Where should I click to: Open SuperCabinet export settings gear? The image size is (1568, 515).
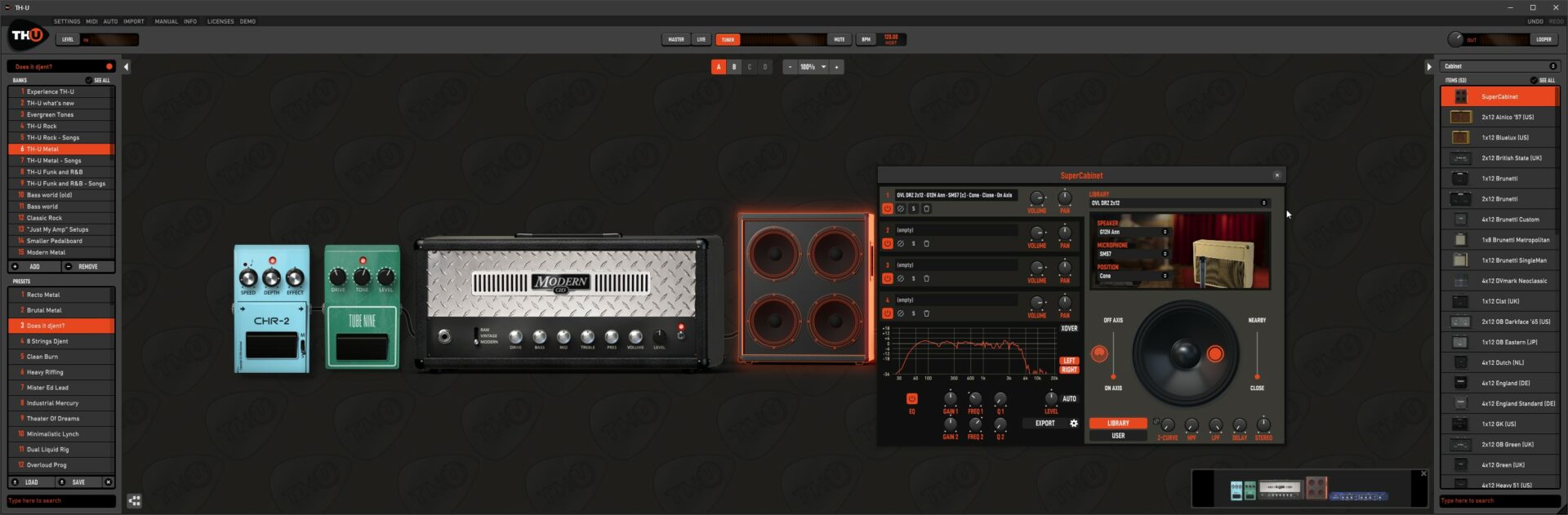pyautogui.click(x=1074, y=424)
